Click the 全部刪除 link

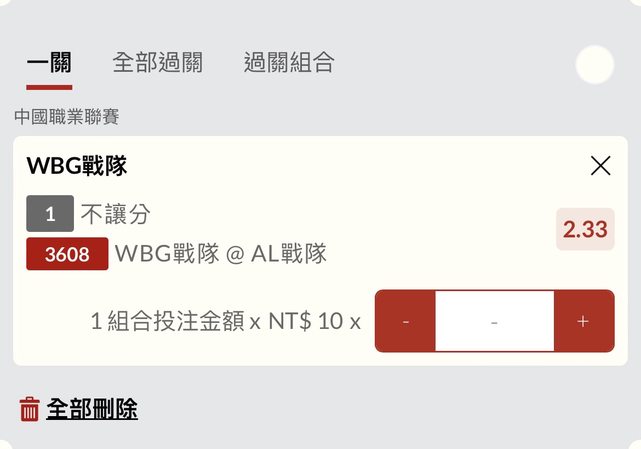[92, 409]
